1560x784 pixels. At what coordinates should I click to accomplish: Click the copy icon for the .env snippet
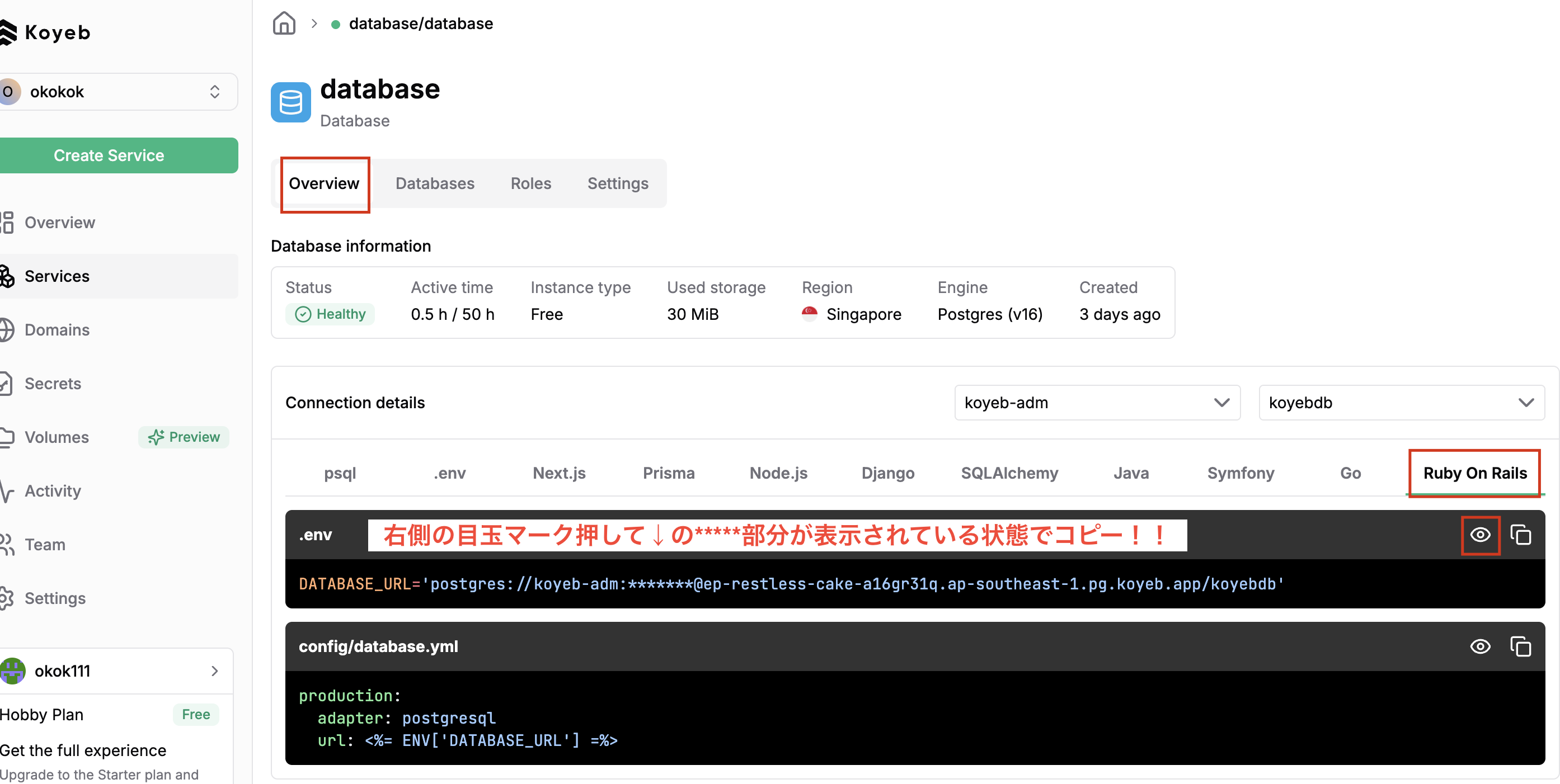(x=1522, y=535)
